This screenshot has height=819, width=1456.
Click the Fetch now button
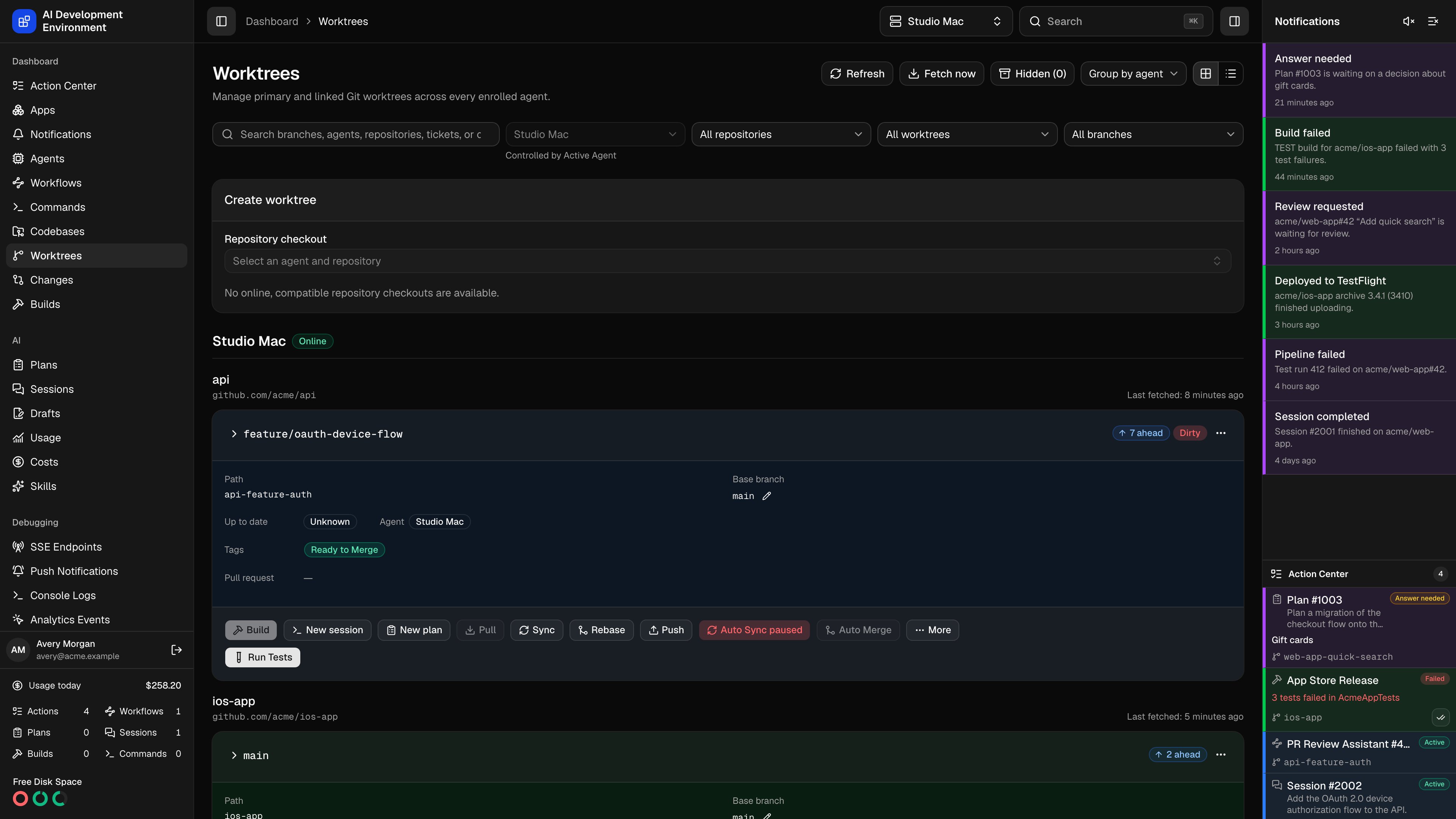(x=941, y=74)
